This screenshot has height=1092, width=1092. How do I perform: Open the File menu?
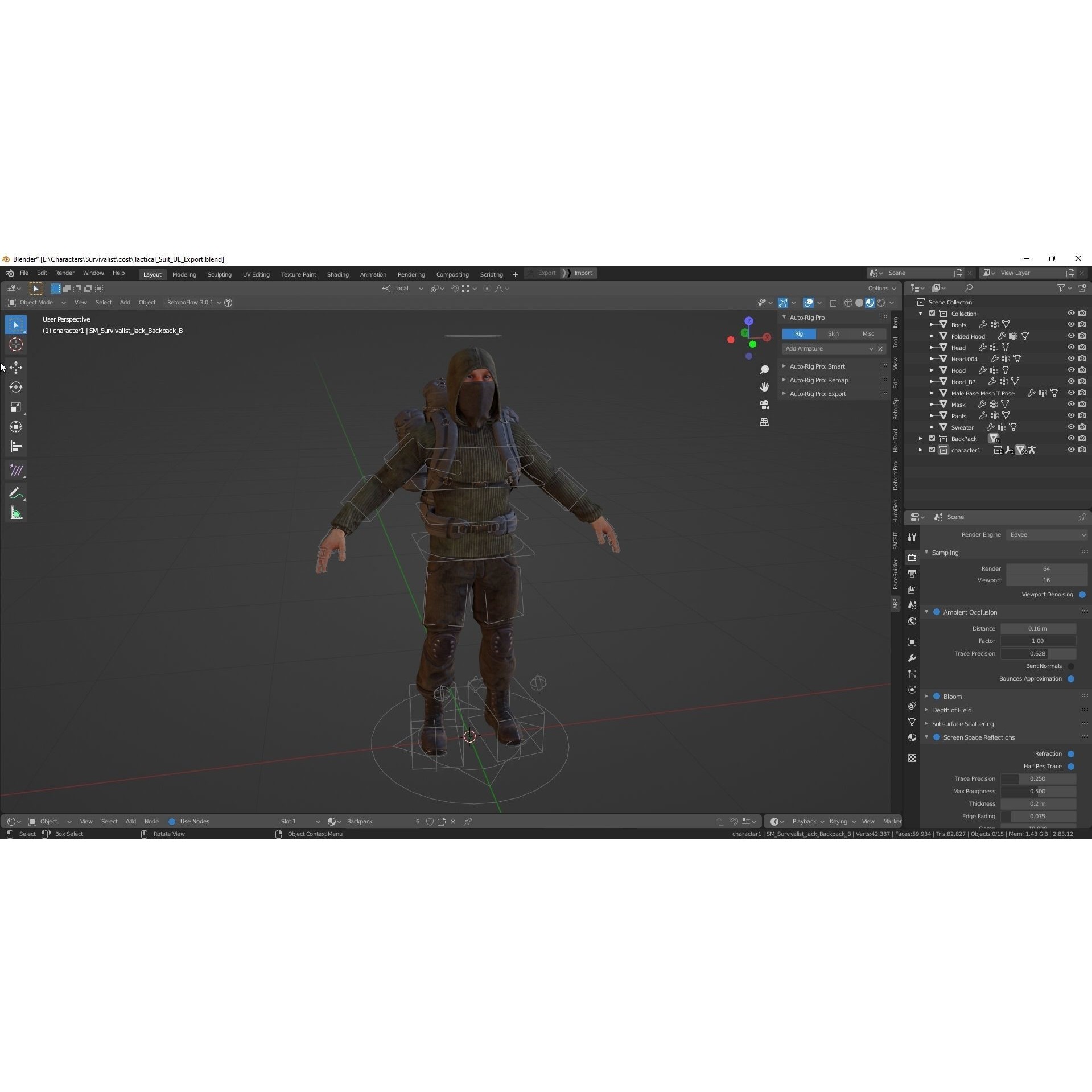[x=24, y=273]
